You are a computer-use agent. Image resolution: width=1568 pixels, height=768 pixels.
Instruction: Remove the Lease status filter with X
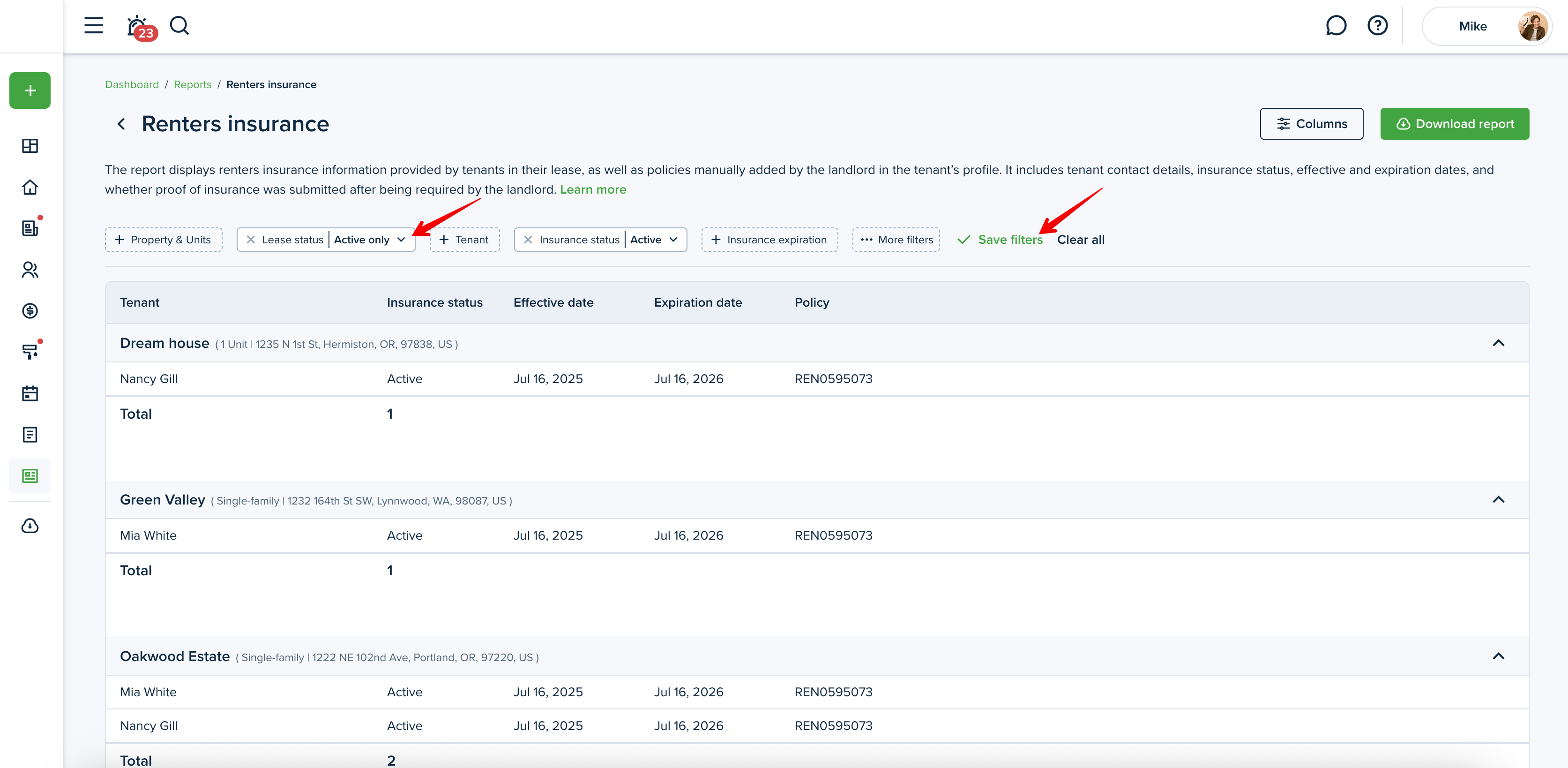coord(250,240)
